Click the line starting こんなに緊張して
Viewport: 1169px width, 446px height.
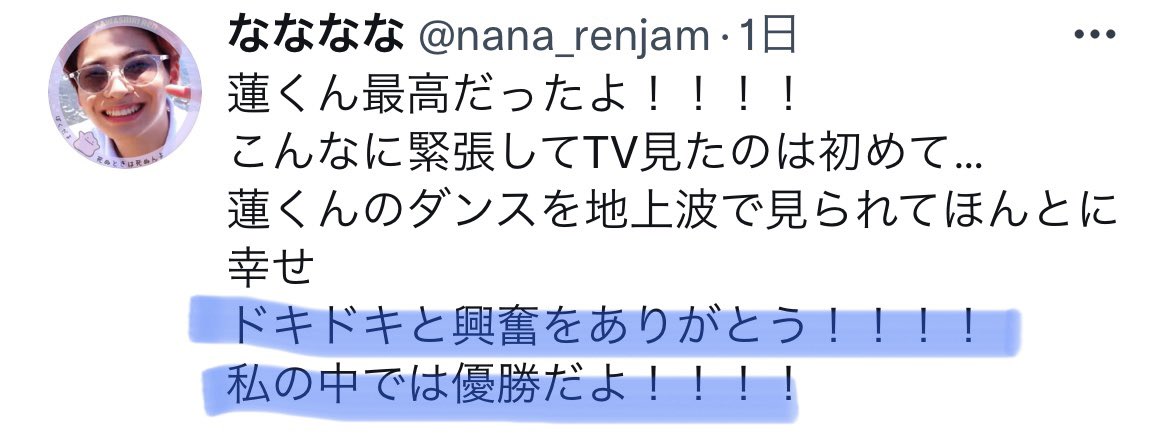[605, 155]
